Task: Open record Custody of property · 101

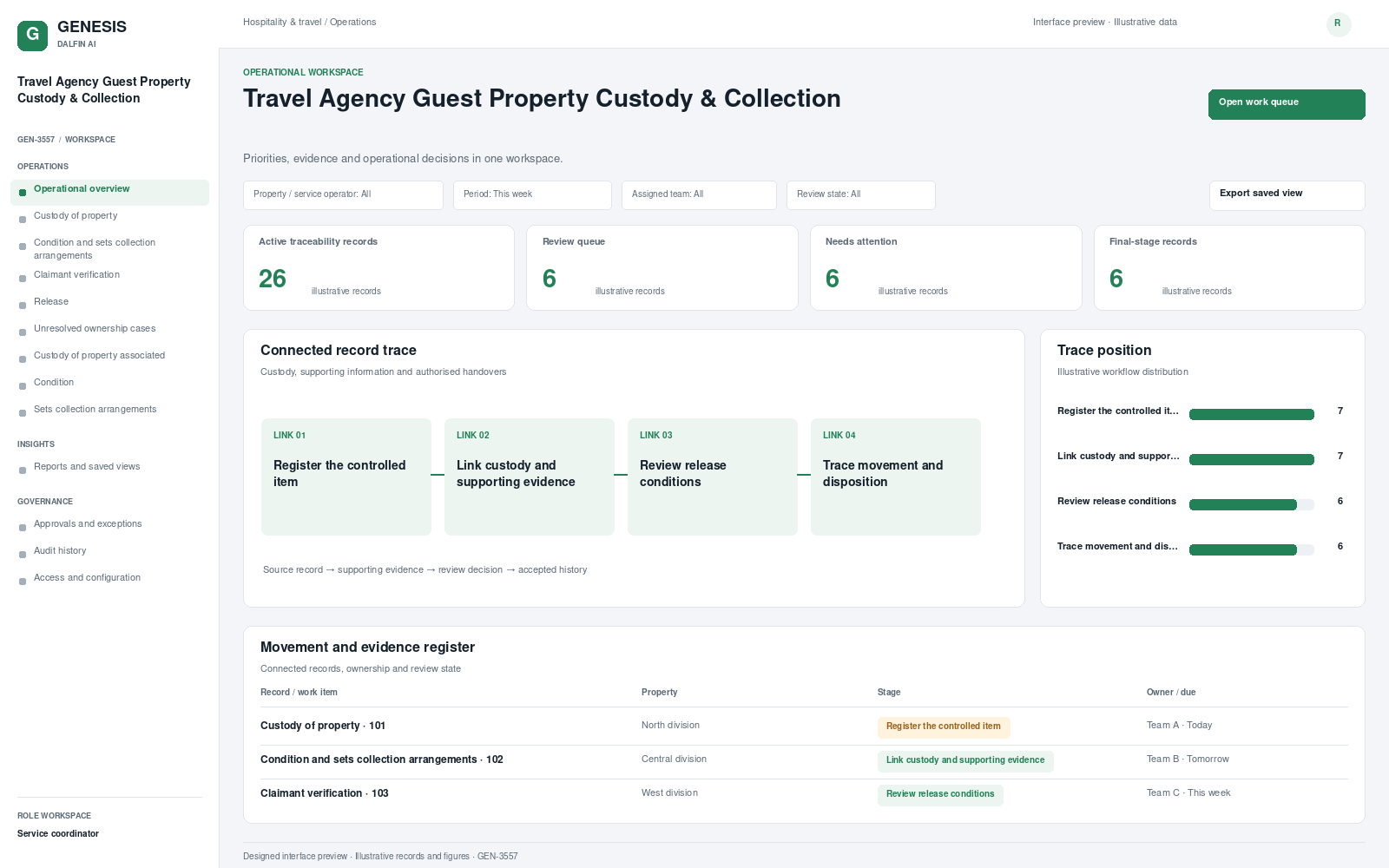Action: tap(323, 726)
